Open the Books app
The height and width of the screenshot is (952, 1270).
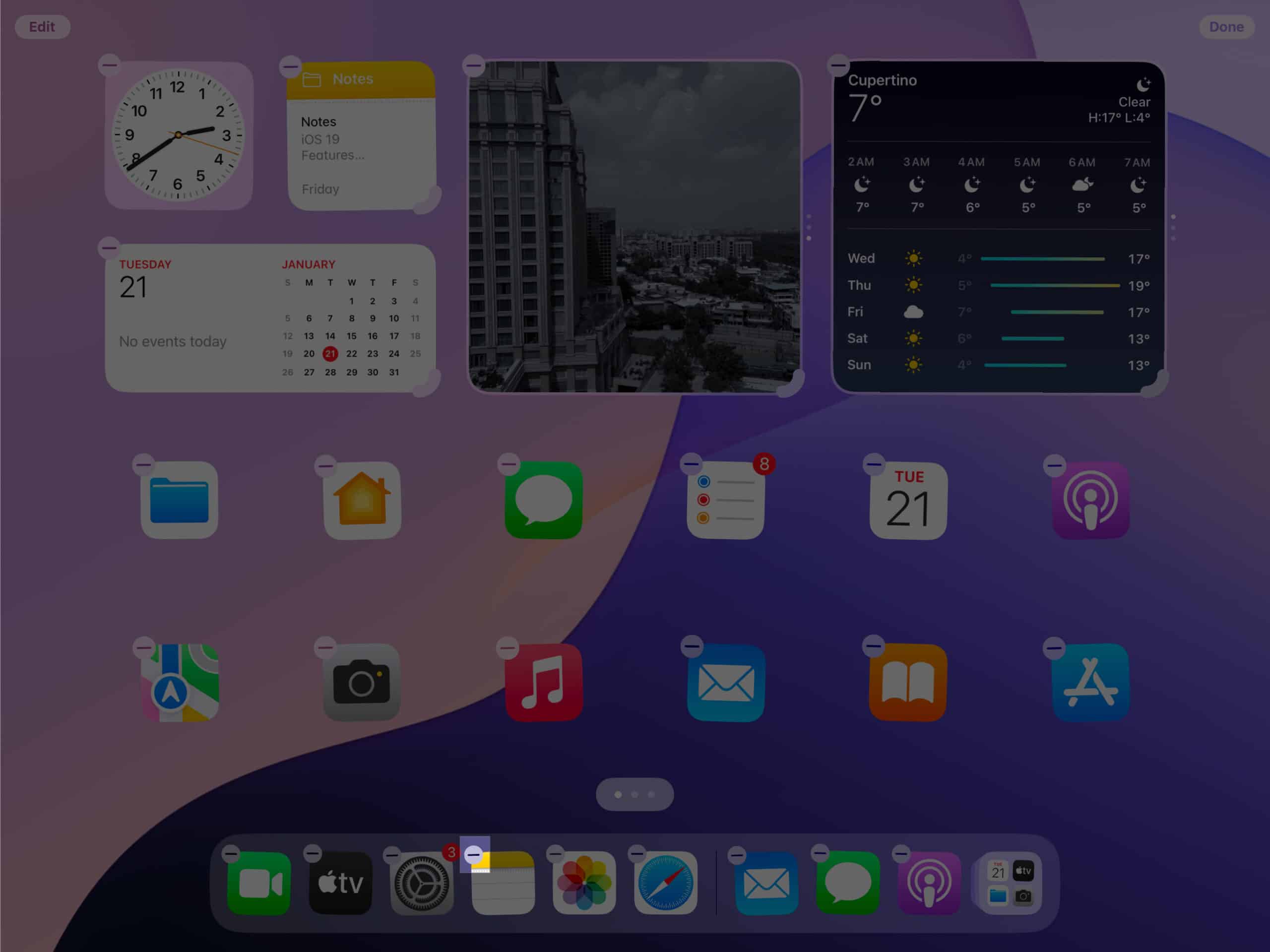pos(908,682)
